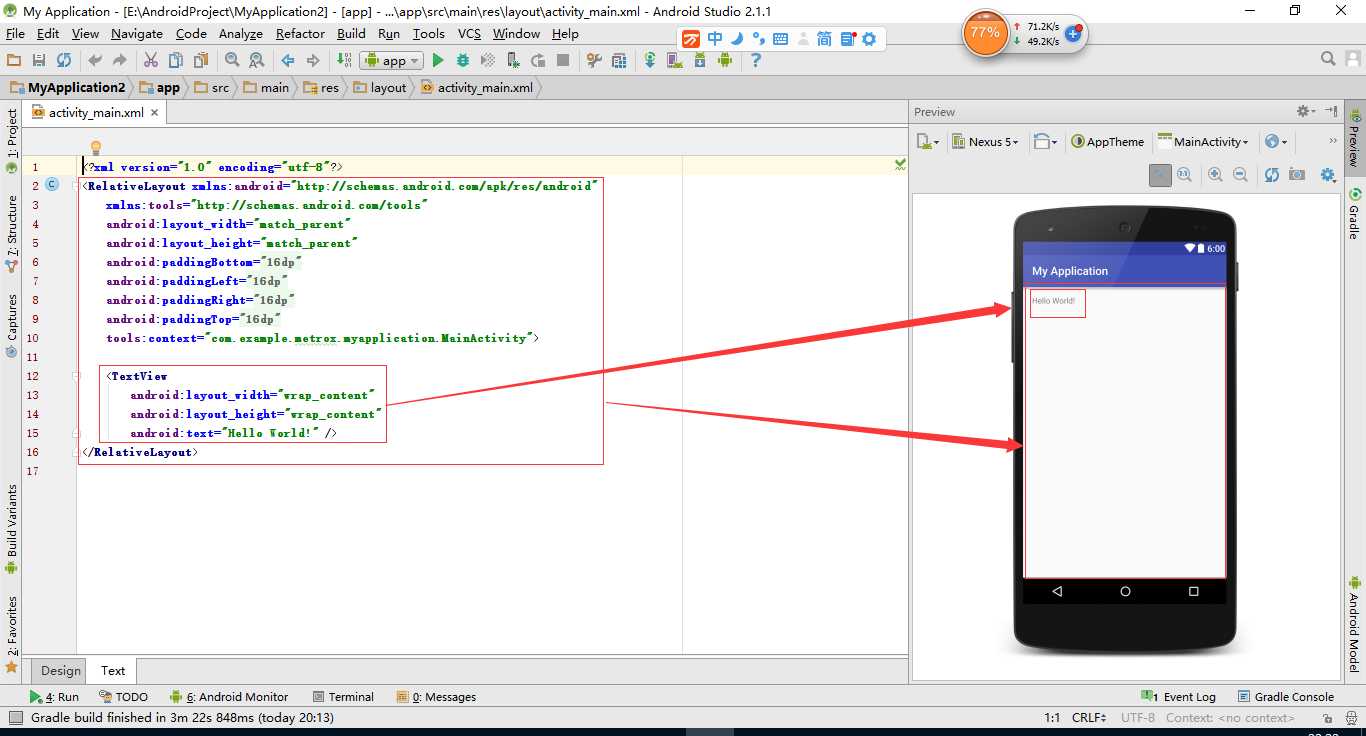Screen dimensions: 1366x736
Task: Open the Navigate menu
Action: [137, 33]
